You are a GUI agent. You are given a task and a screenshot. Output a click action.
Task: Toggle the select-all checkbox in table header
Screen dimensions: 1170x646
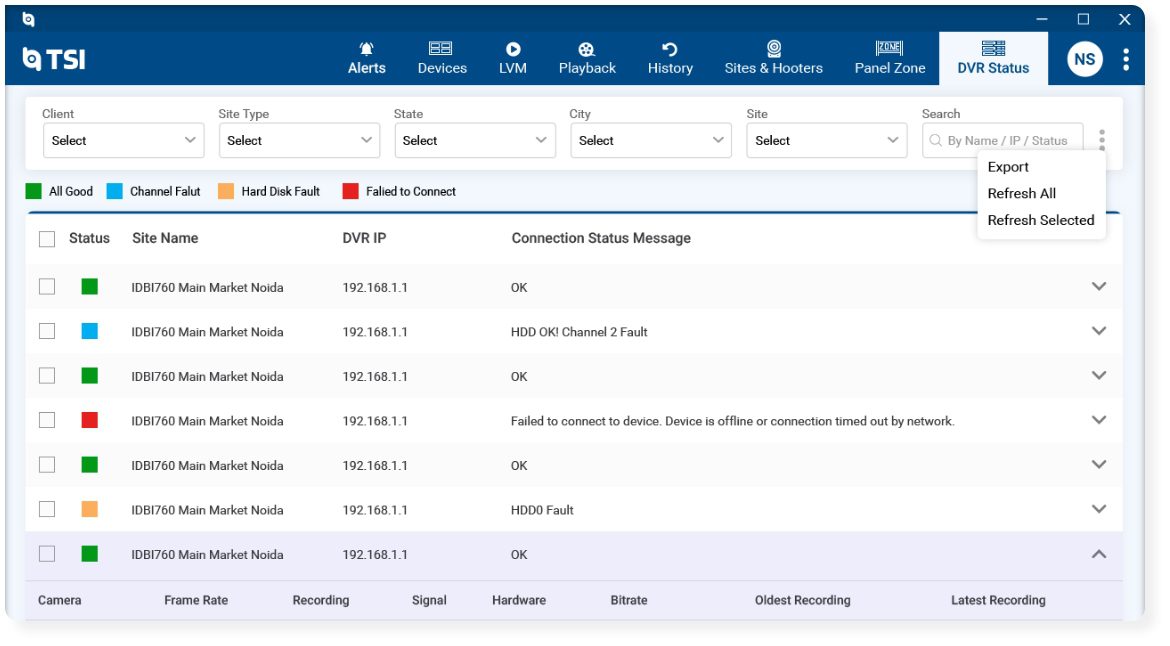tap(47, 239)
